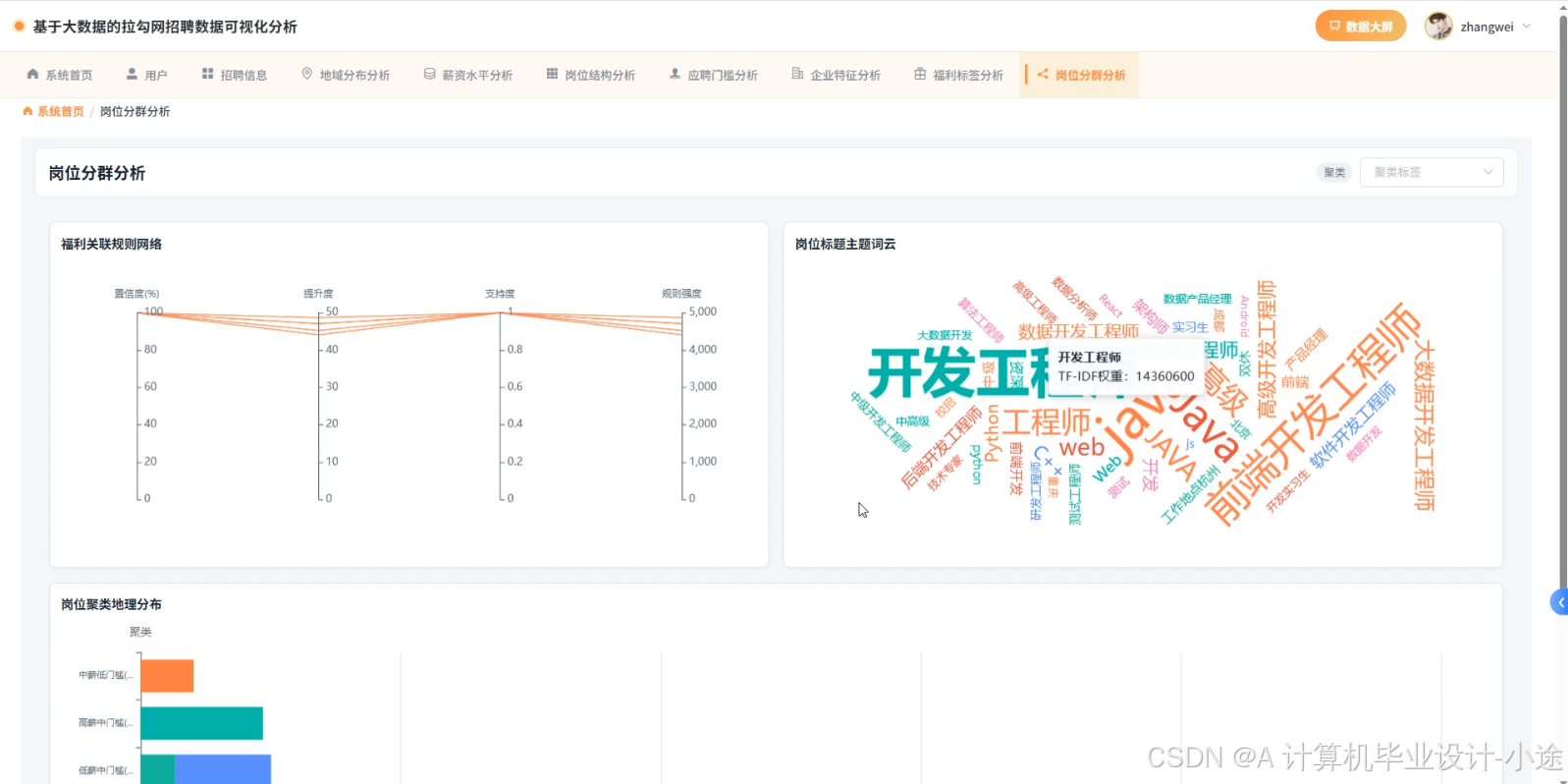The image size is (1568, 784).
Task: Open the 应聘门槛分析 menu item
Action: pyautogui.click(x=714, y=75)
